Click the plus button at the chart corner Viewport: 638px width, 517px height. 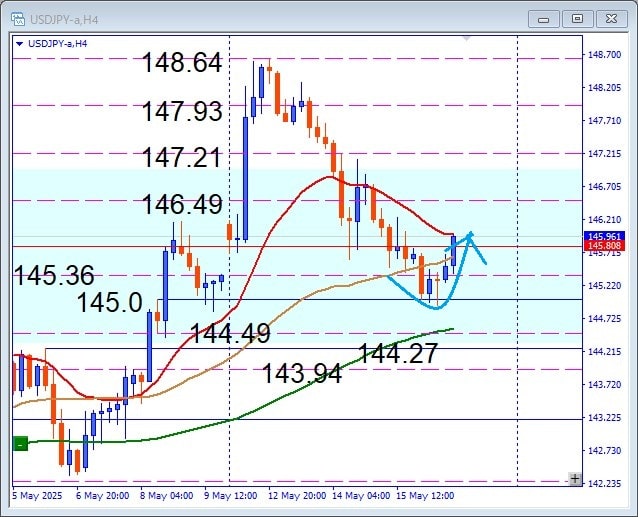click(575, 478)
